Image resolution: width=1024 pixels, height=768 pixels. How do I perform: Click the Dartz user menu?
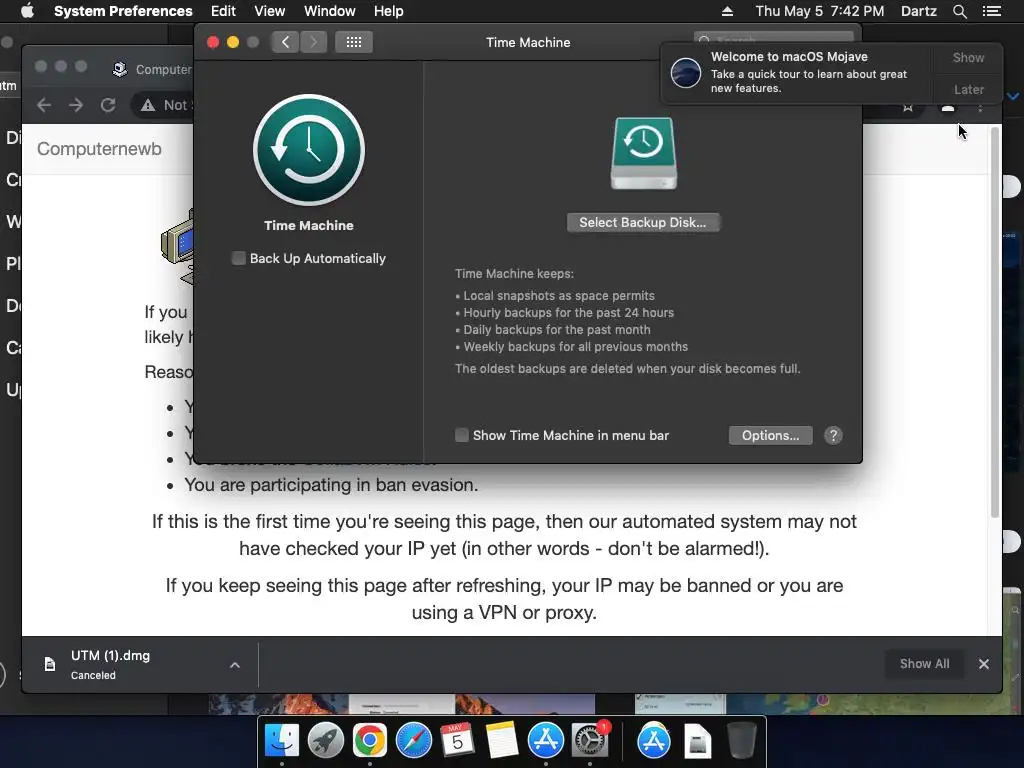point(918,11)
